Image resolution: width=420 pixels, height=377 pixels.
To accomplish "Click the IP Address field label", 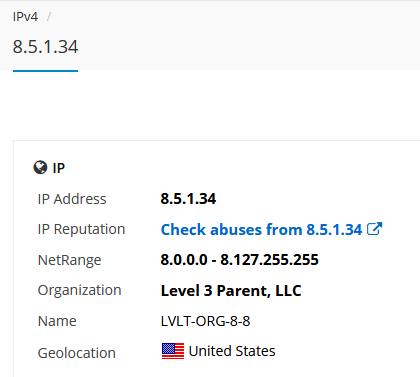I will (72, 199).
